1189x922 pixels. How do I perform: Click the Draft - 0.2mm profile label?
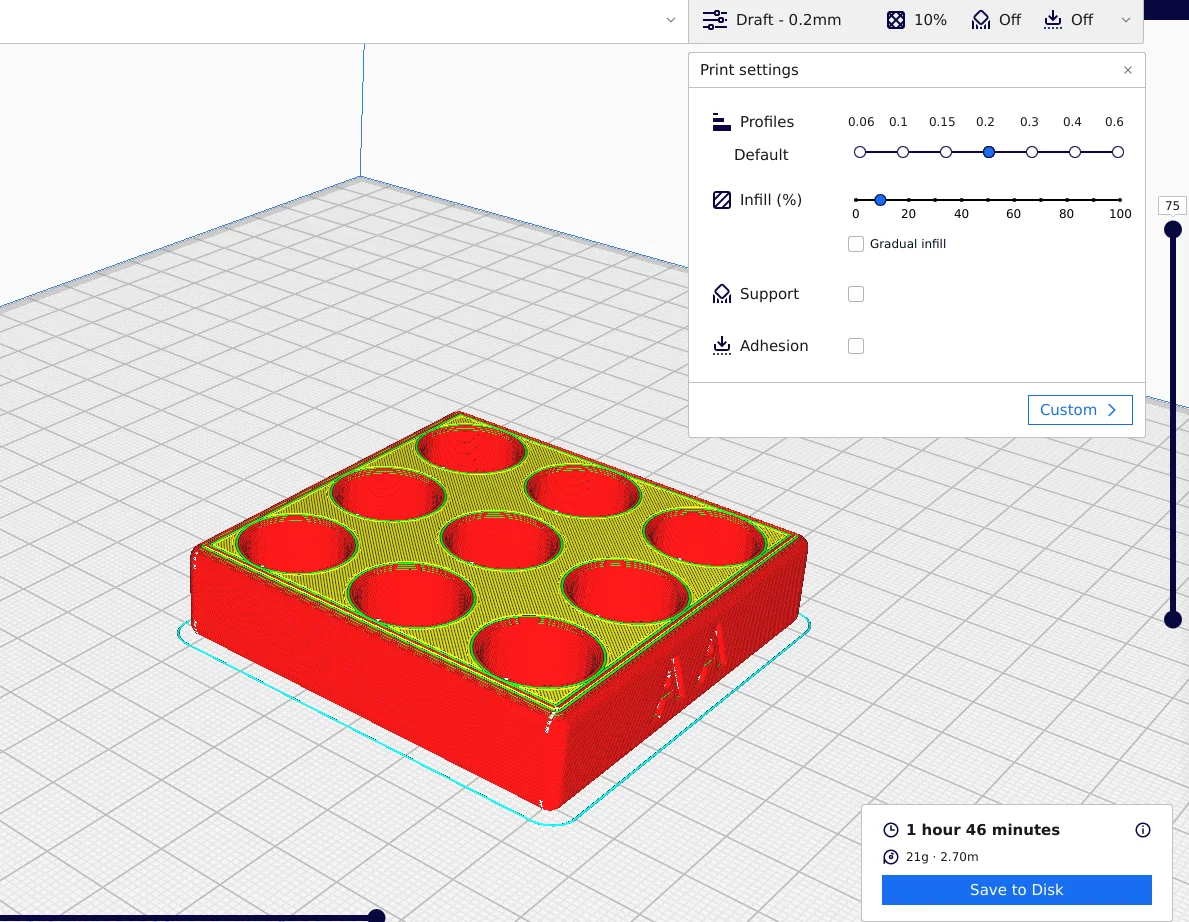[789, 20]
